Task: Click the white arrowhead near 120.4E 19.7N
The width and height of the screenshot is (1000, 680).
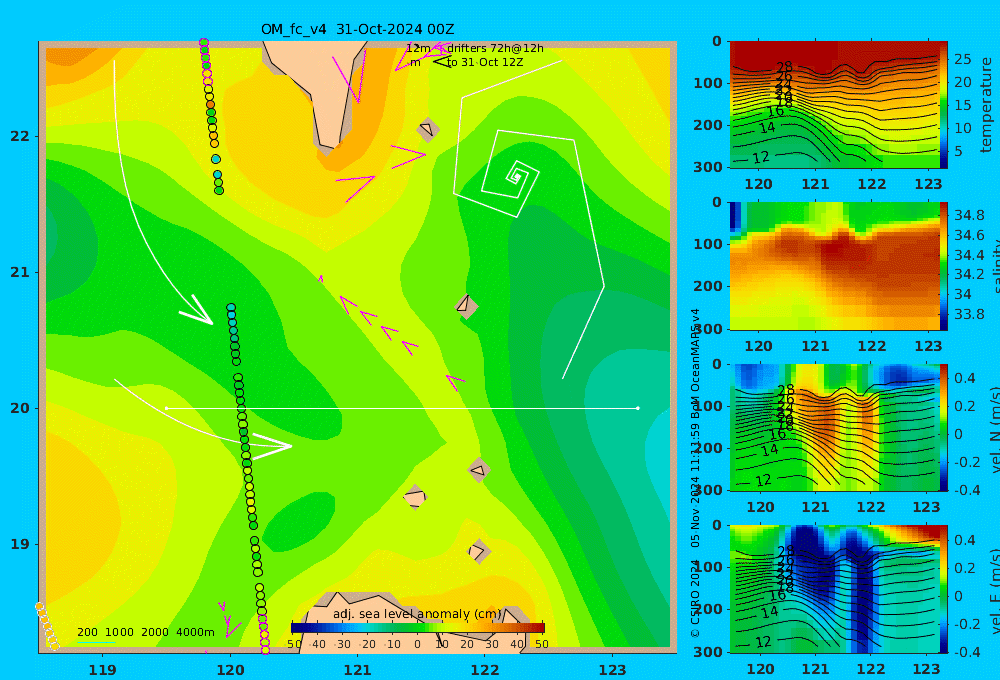Action: coord(273,446)
